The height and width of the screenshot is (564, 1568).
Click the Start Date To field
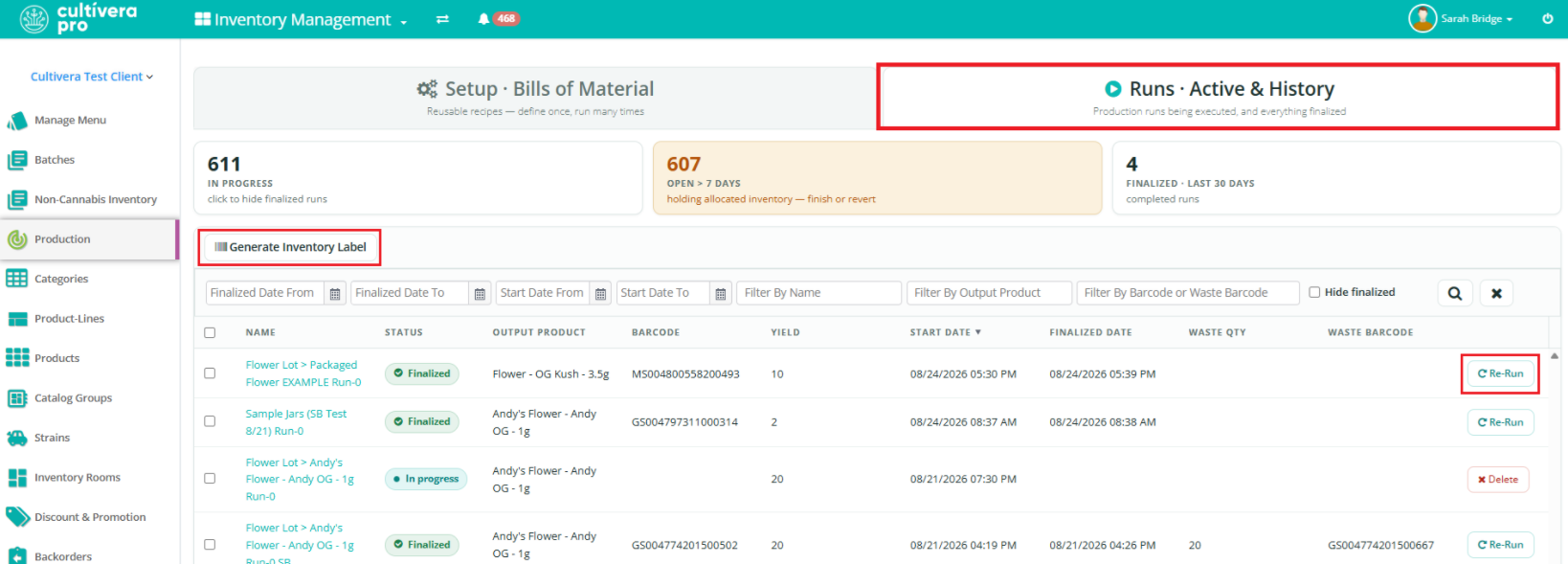click(663, 293)
